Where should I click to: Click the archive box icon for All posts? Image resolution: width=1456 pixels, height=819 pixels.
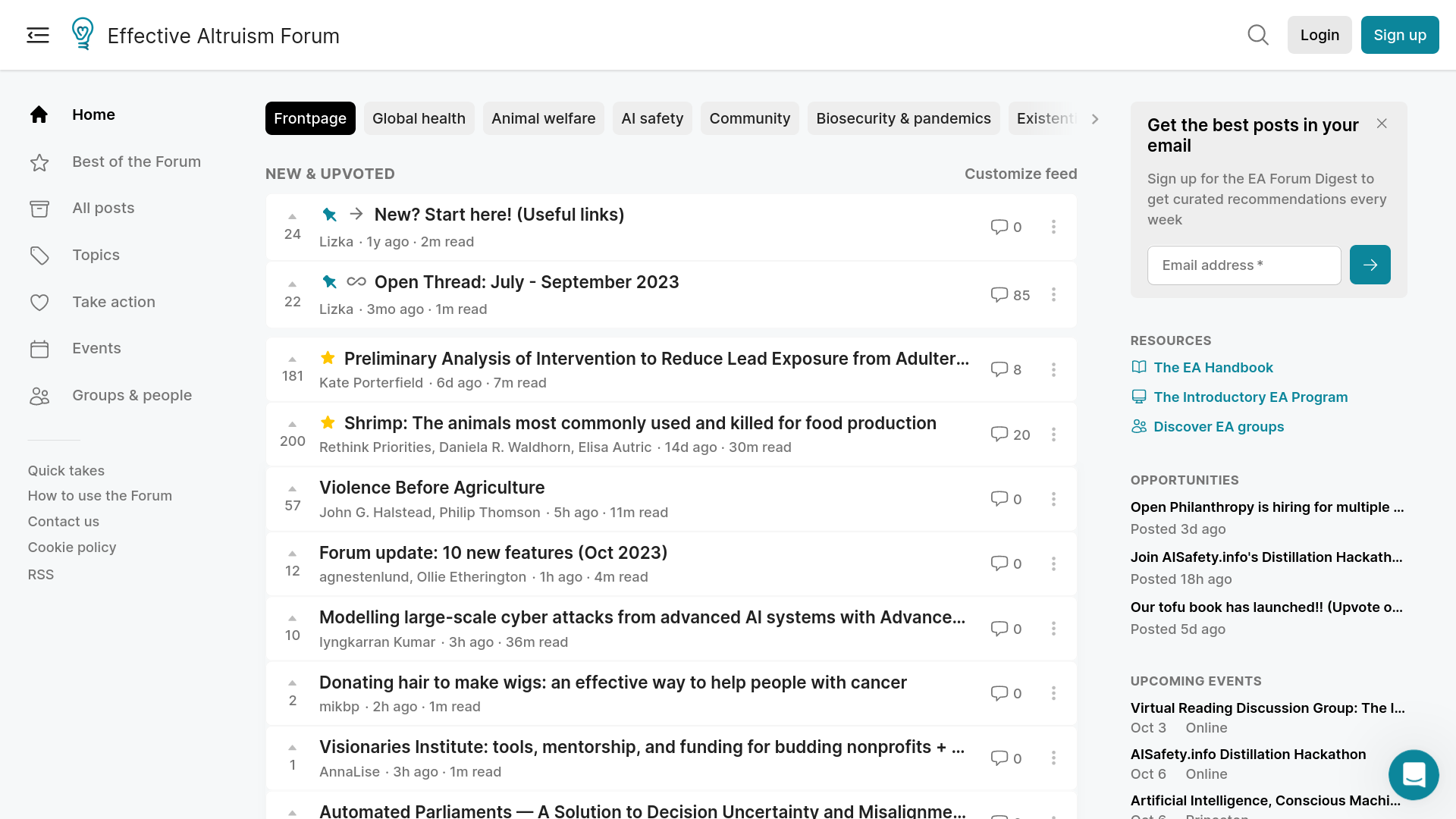coord(39,209)
